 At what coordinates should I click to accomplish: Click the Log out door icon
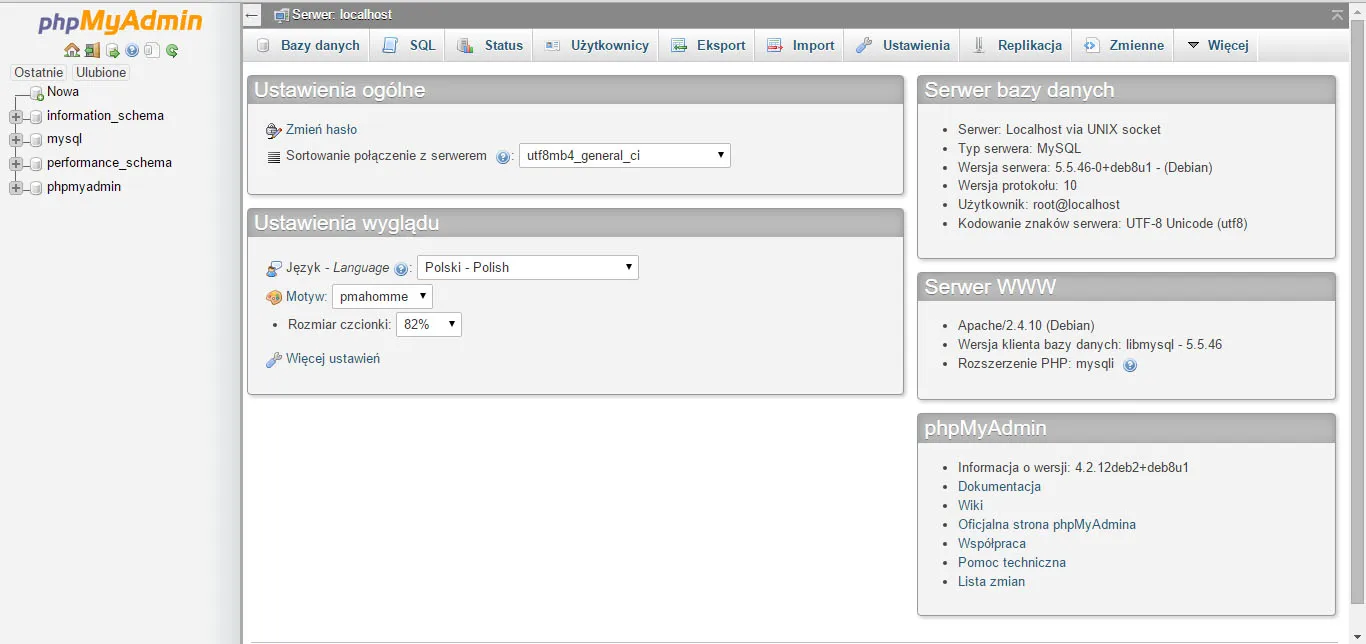[92, 50]
